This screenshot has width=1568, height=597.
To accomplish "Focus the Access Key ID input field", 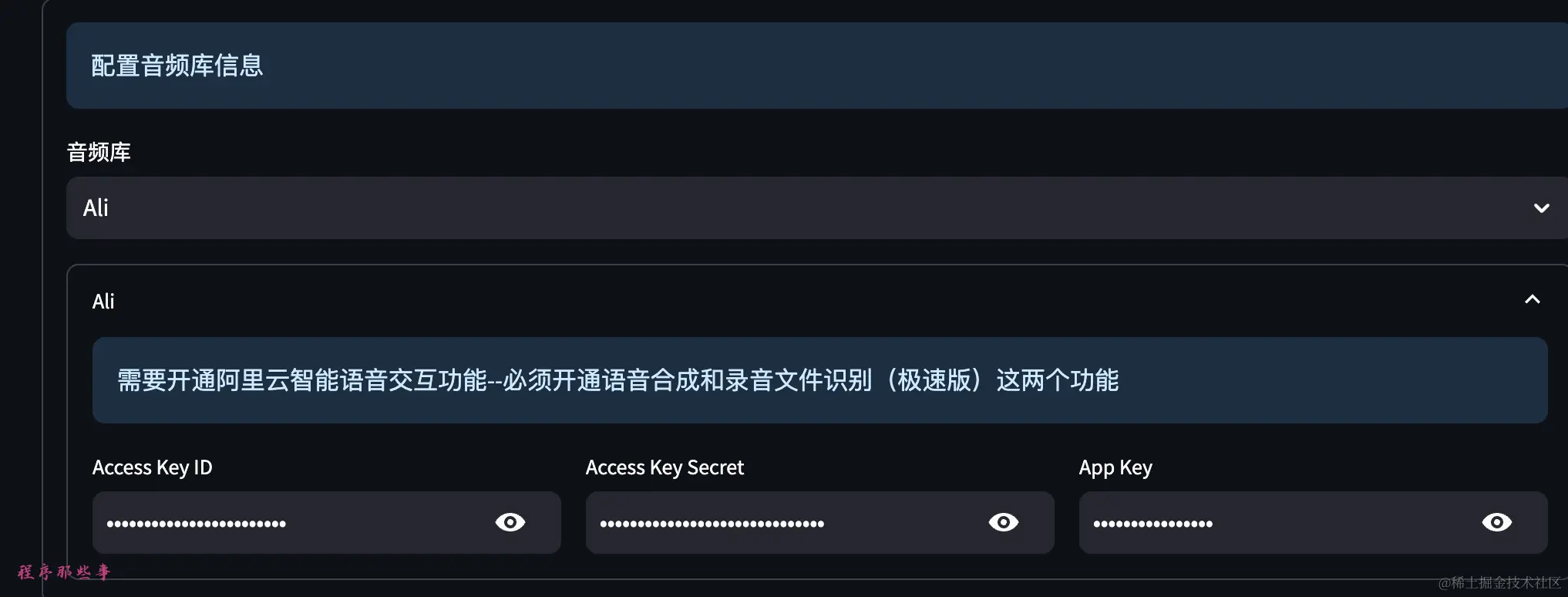I will pyautogui.click(x=326, y=522).
